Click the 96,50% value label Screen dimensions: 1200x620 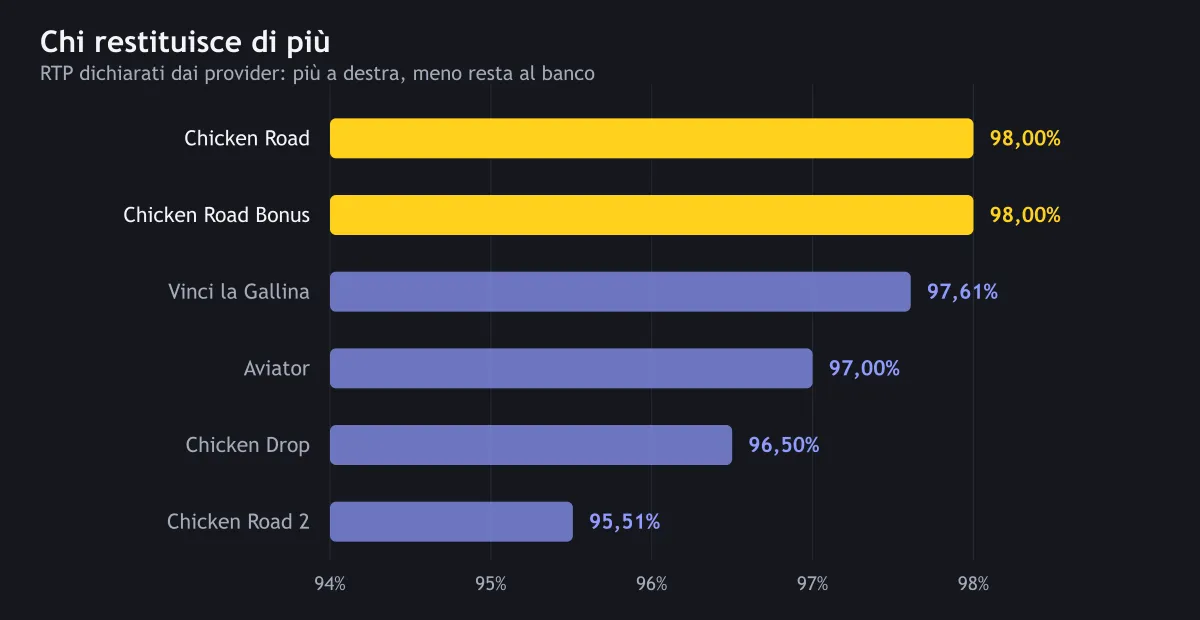[784, 445]
